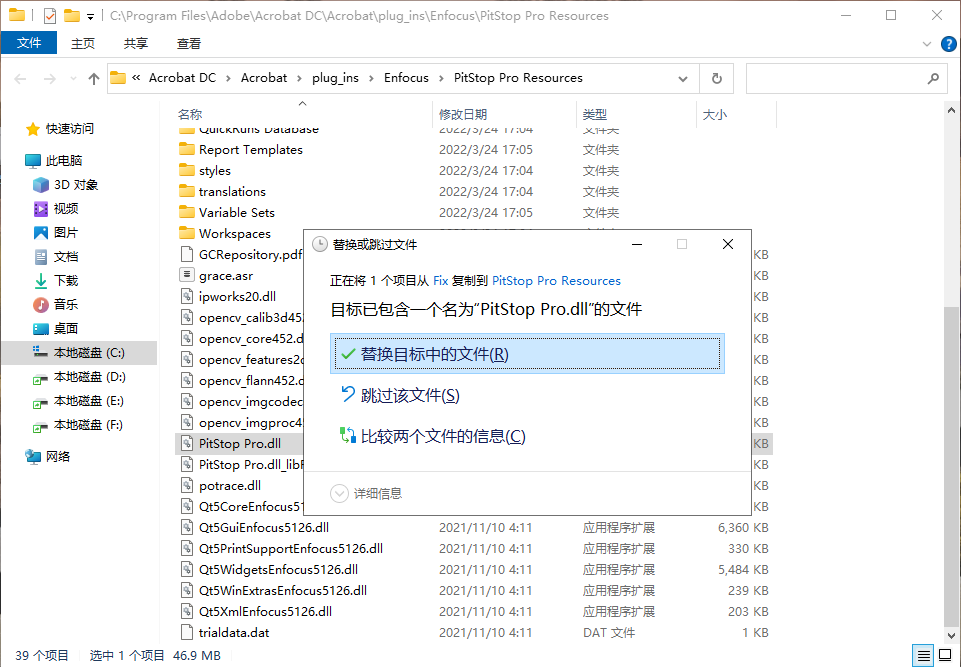Open dropdown arrow after Enfocus breadcrumb
The image size is (961, 667).
441,78
